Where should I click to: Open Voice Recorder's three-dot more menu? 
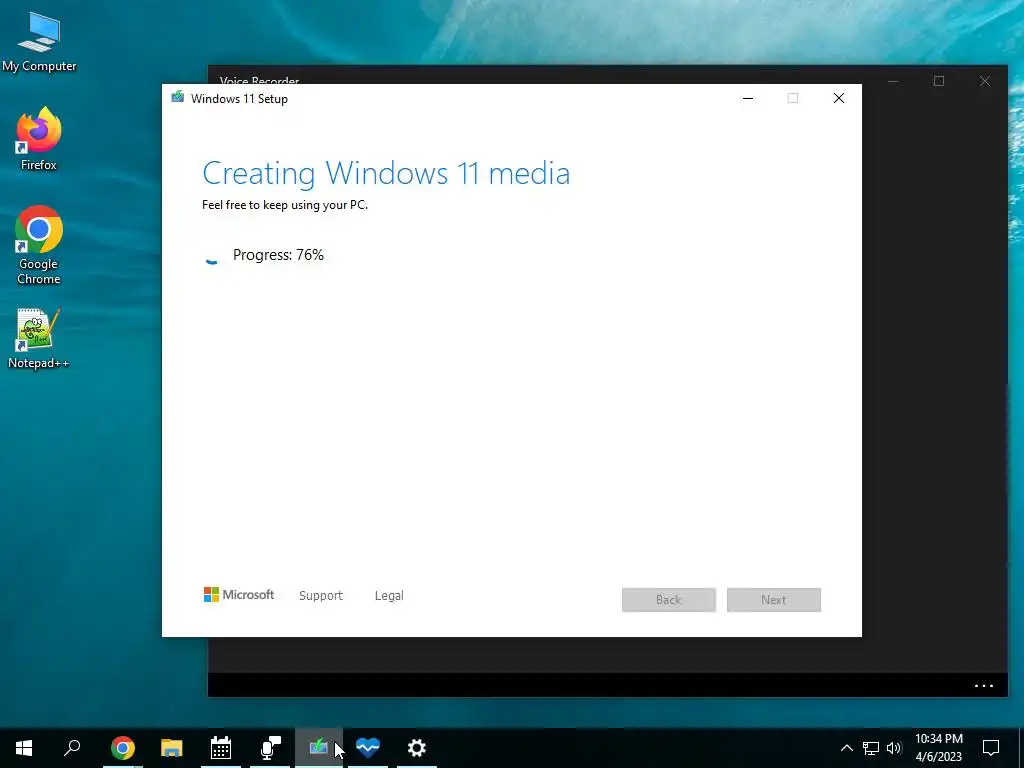pyautogui.click(x=984, y=686)
